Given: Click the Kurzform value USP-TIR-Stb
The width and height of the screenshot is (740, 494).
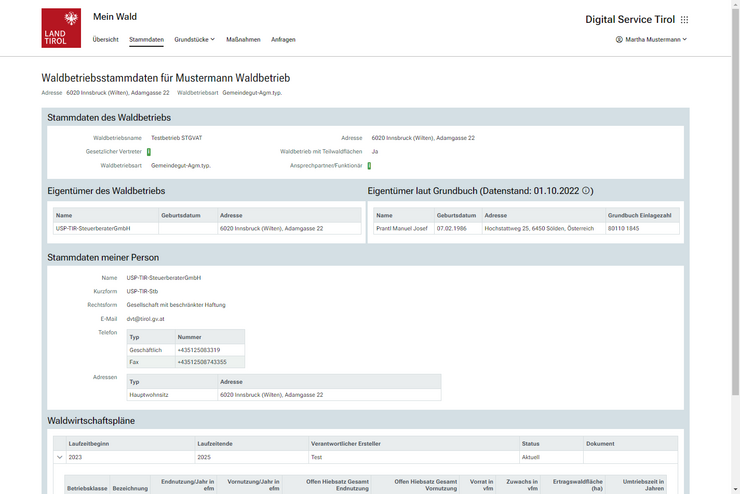Looking at the screenshot, I should [x=142, y=292].
